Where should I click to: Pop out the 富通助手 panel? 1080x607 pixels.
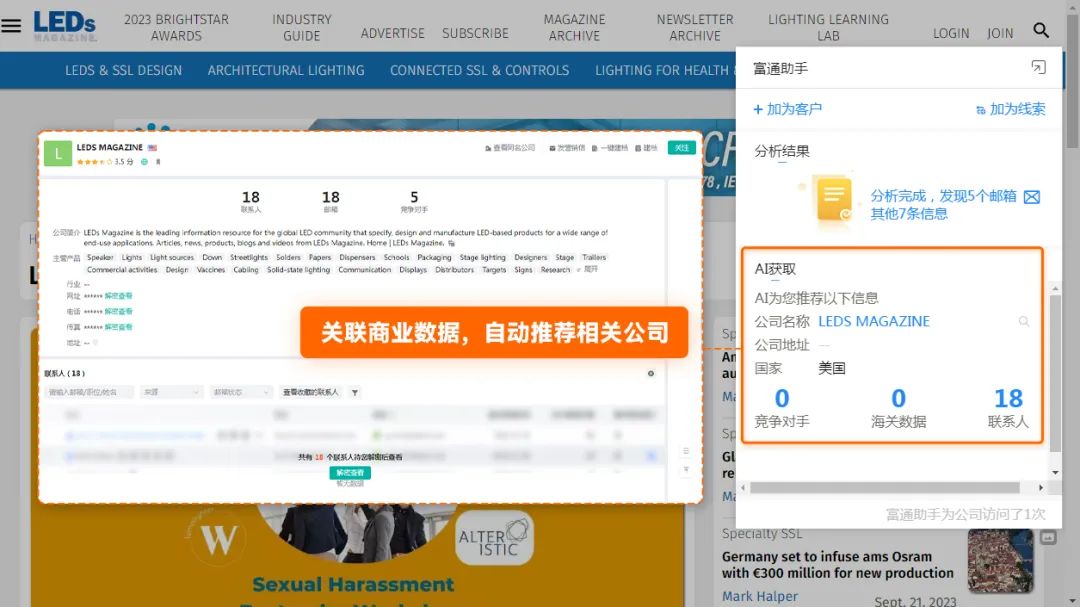click(x=1038, y=67)
